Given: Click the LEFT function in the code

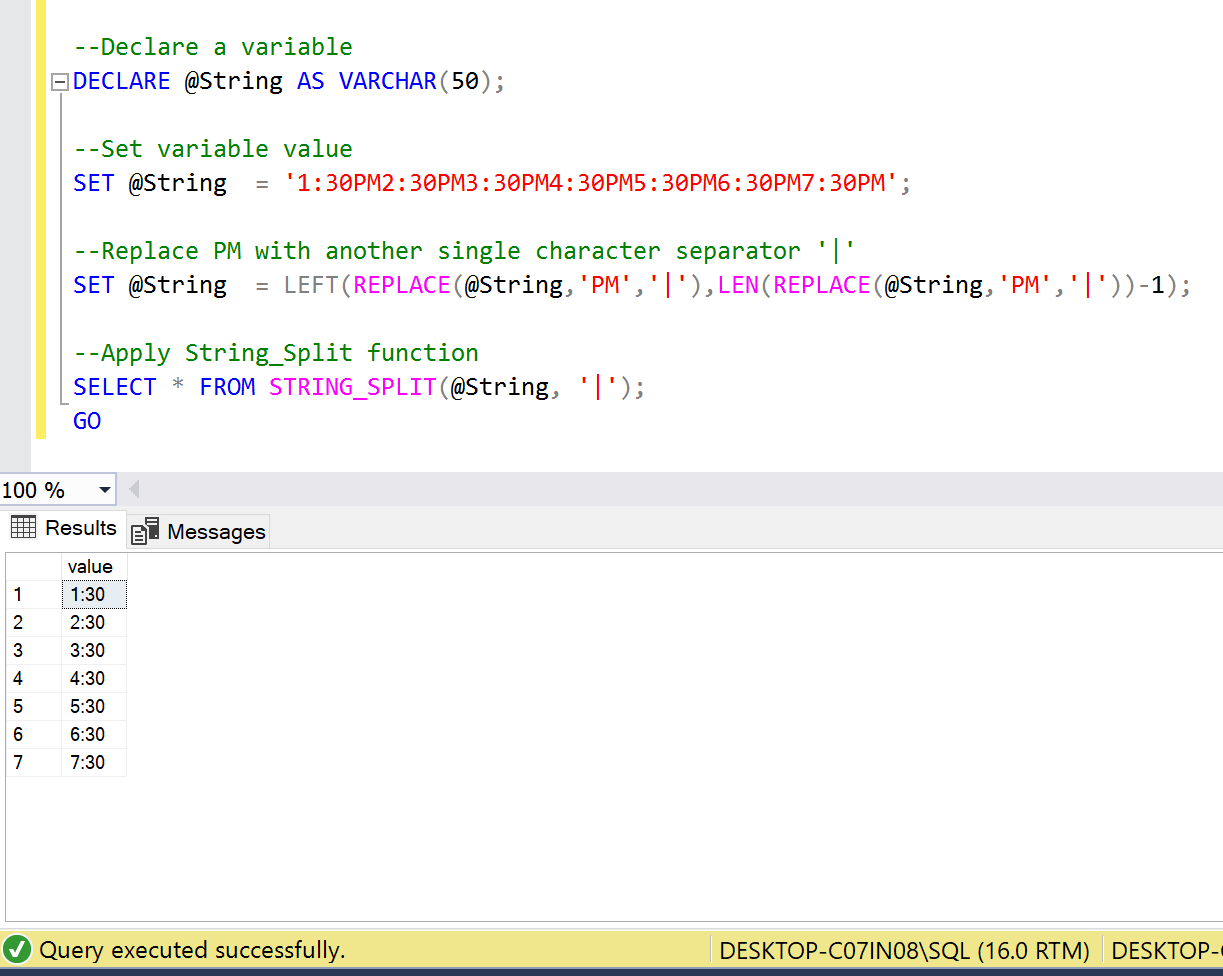Looking at the screenshot, I should (x=311, y=285).
